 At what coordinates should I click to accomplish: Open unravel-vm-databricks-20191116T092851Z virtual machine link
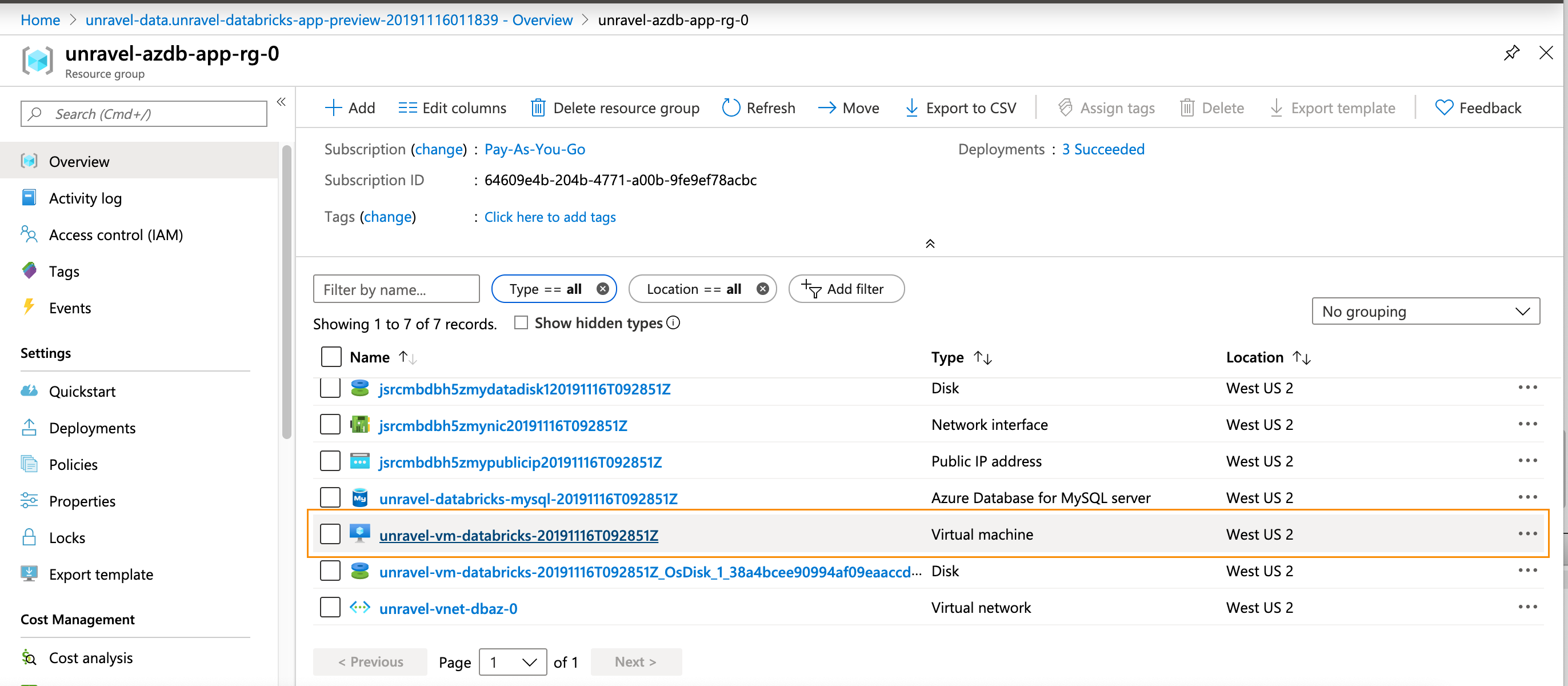(519, 535)
